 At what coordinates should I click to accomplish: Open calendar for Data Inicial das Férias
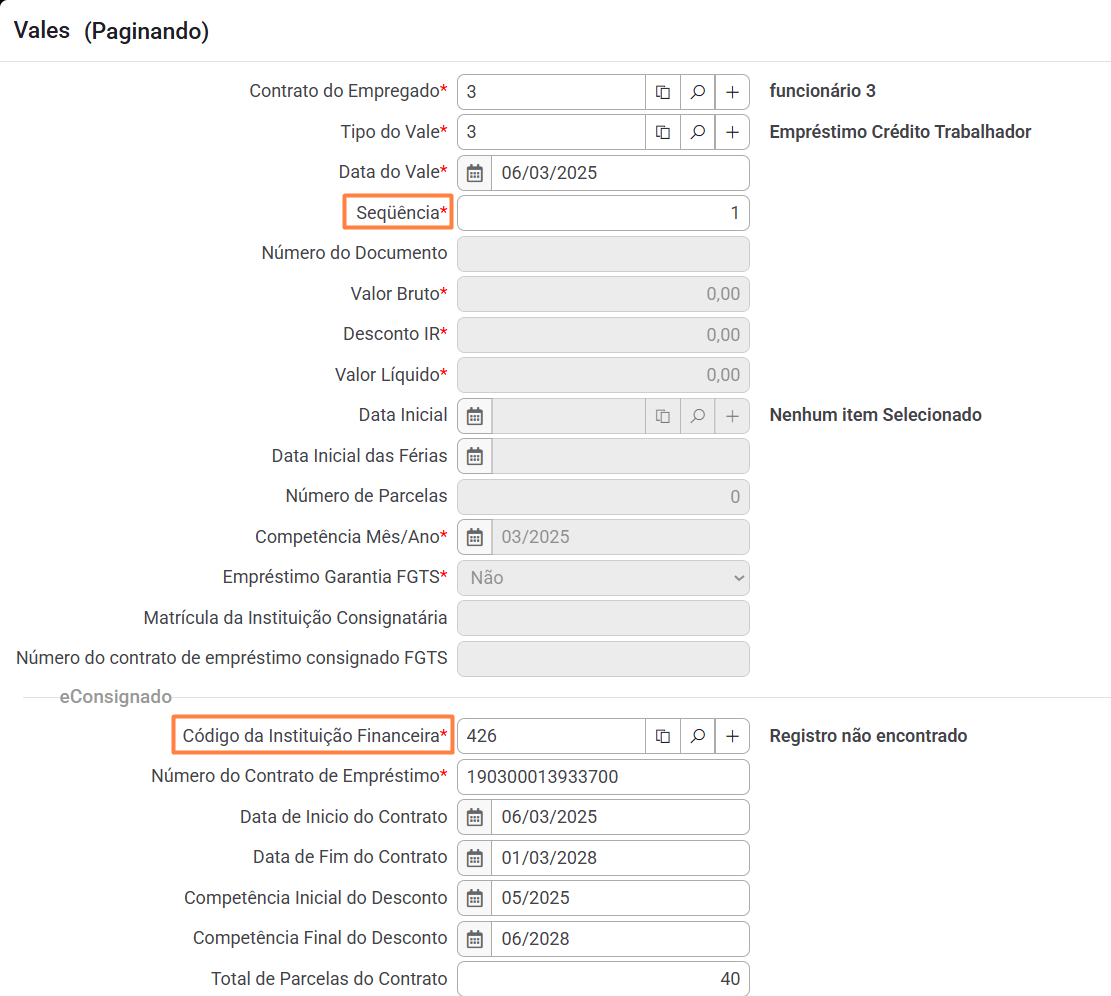tap(475, 456)
